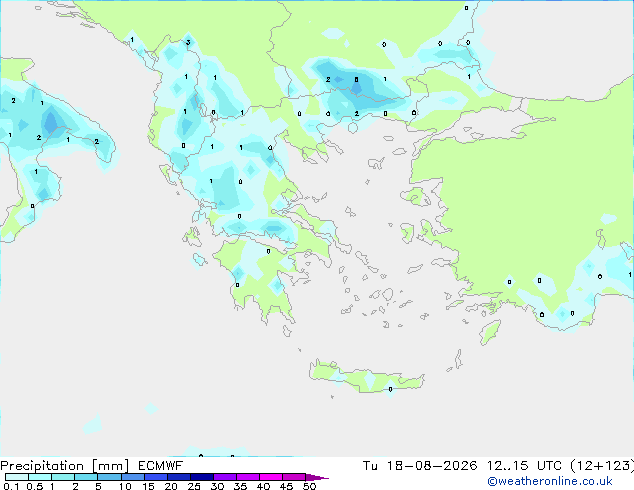The height and width of the screenshot is (490, 634).
Task: Click the island of Crete on map
Action: [x=366, y=377]
